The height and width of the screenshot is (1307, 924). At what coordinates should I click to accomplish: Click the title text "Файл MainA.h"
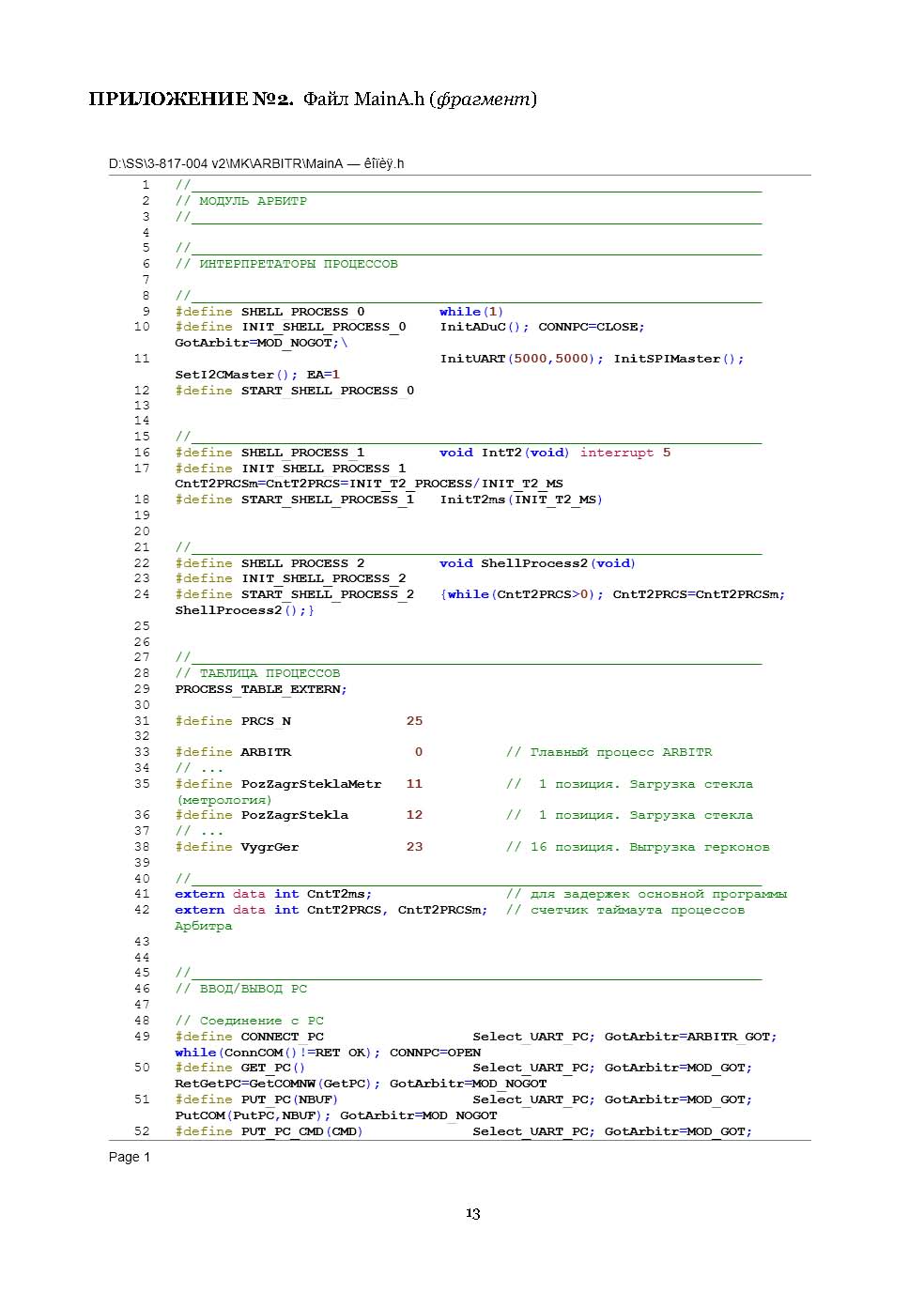tap(363, 100)
